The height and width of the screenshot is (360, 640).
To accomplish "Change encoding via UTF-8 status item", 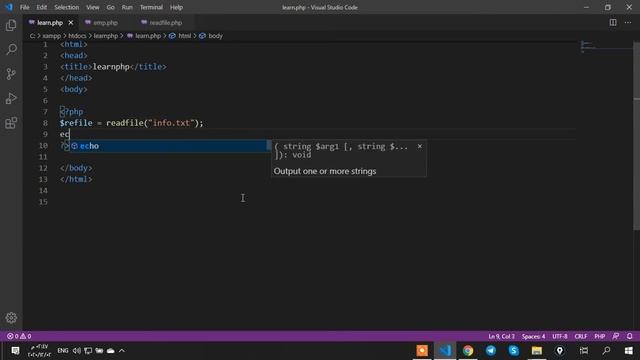I will pos(560,336).
